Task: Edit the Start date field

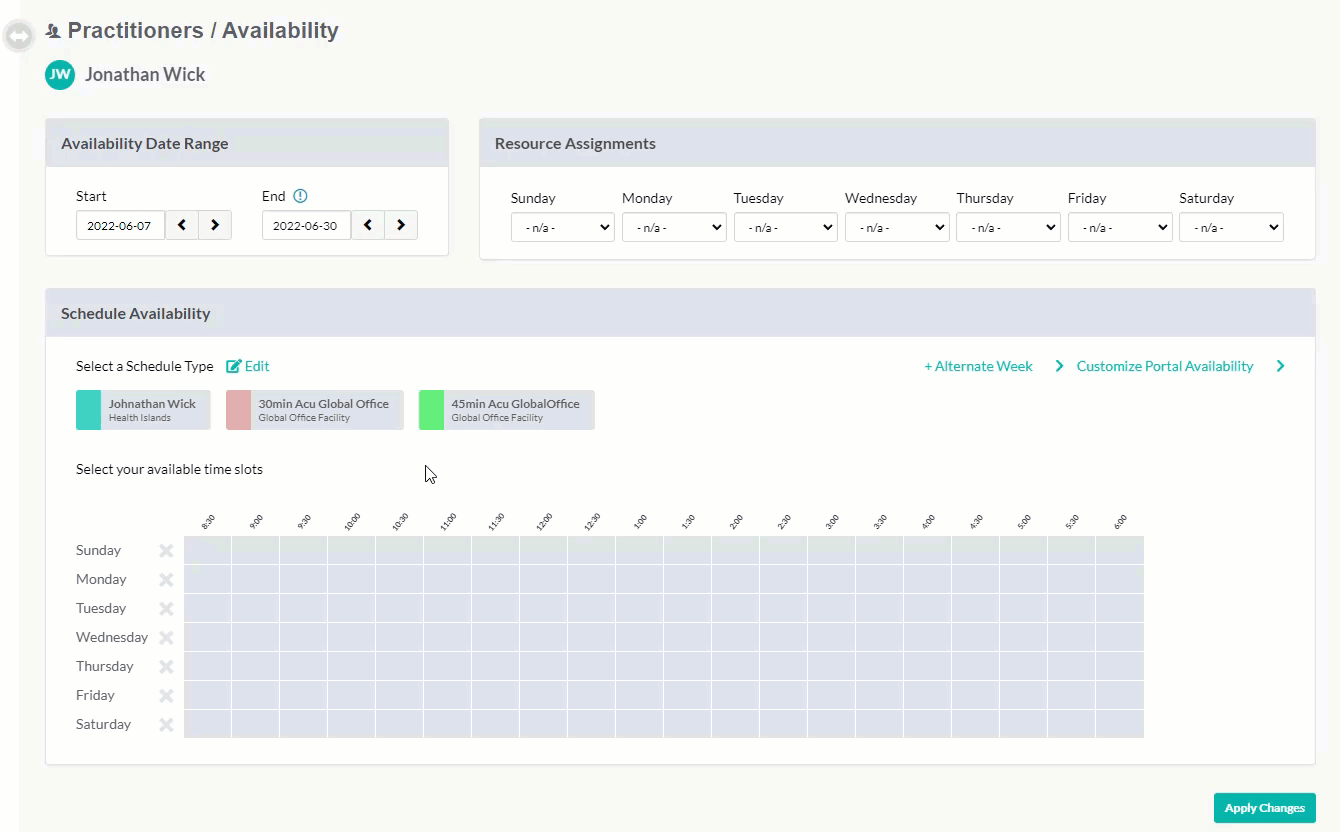Action: click(x=120, y=225)
